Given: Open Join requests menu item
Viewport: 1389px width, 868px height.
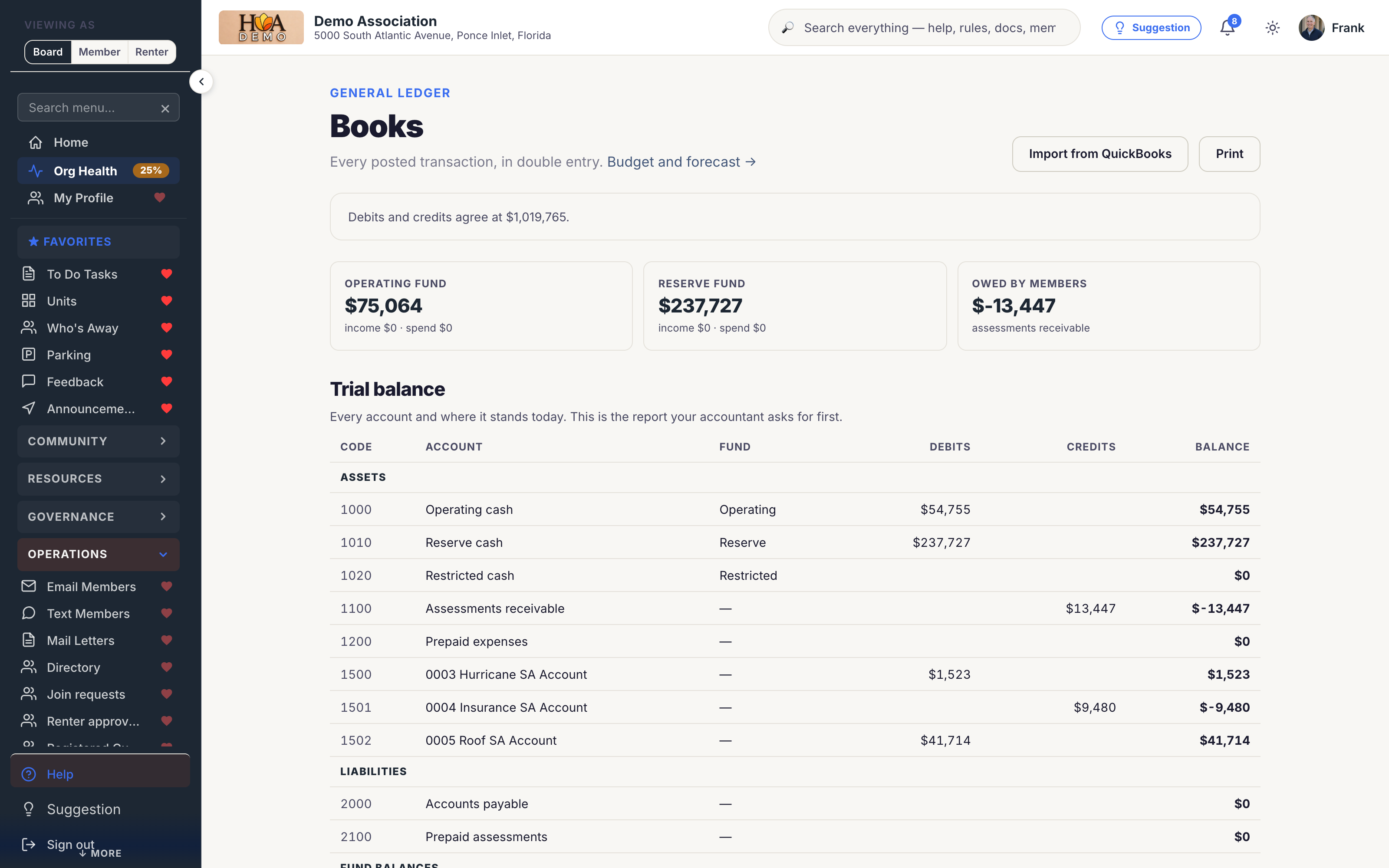Looking at the screenshot, I should coord(98,694).
